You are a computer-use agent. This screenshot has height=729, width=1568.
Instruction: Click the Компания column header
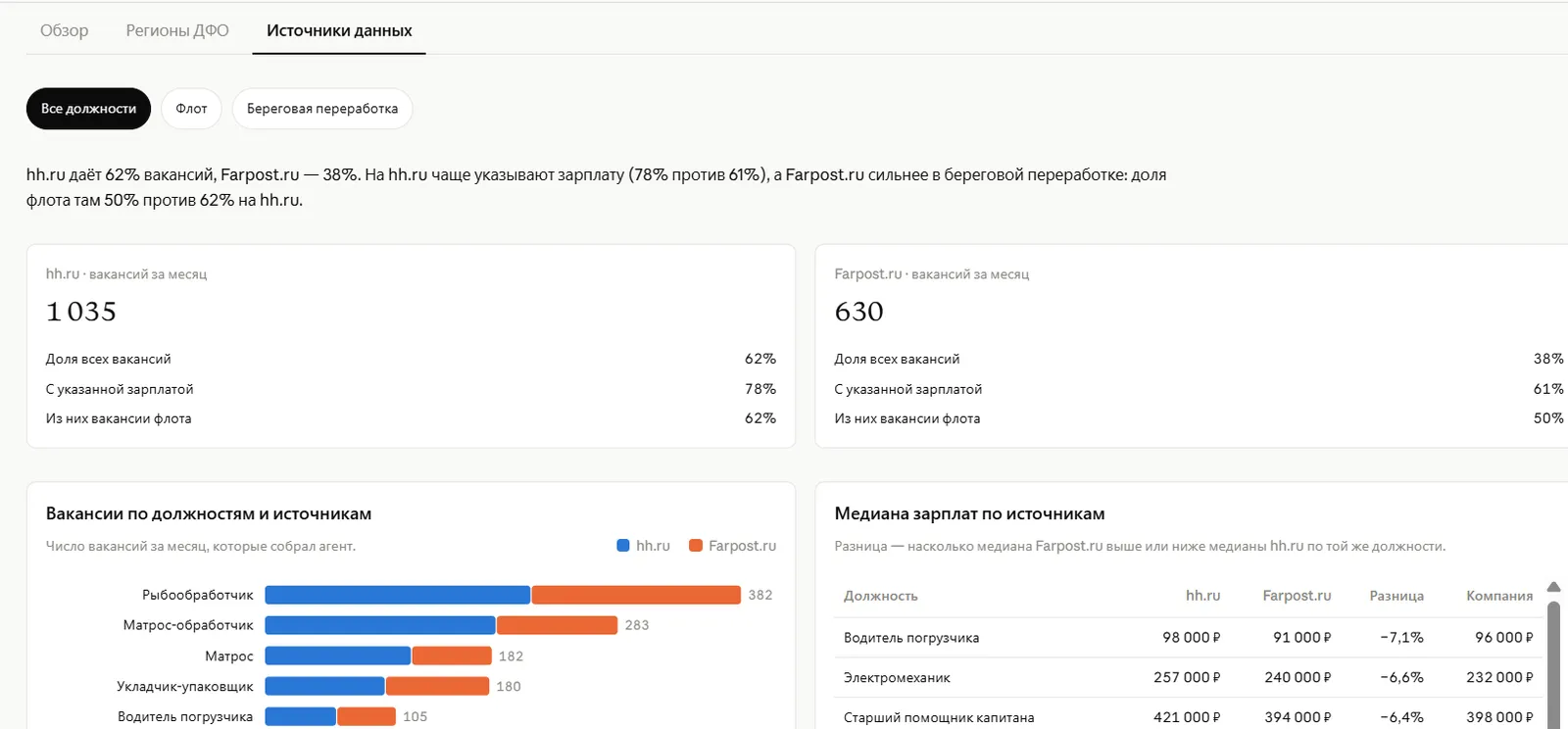(1499, 596)
